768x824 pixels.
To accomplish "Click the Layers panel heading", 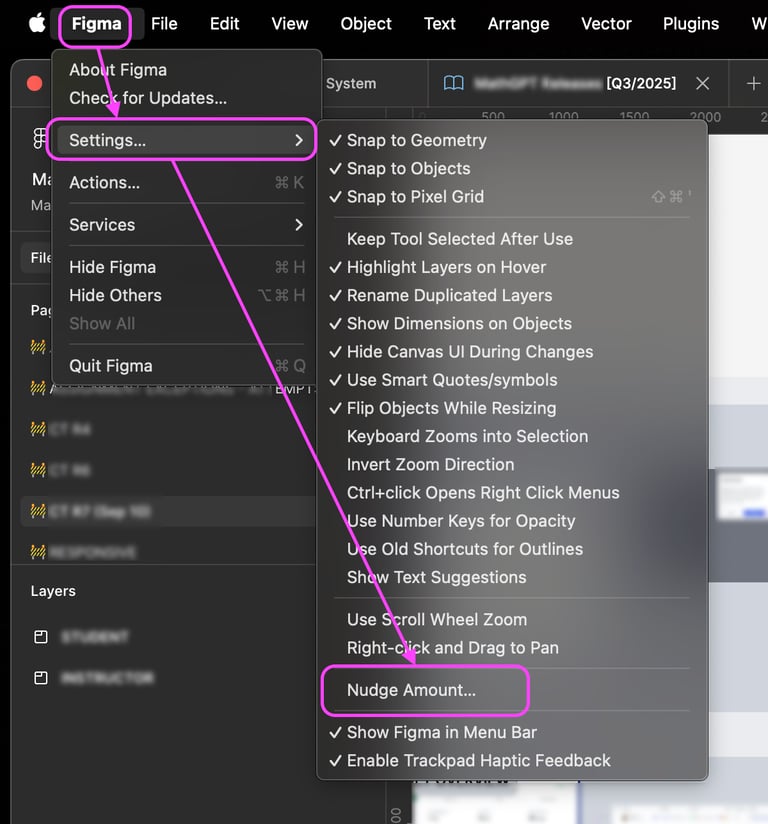I will (53, 591).
